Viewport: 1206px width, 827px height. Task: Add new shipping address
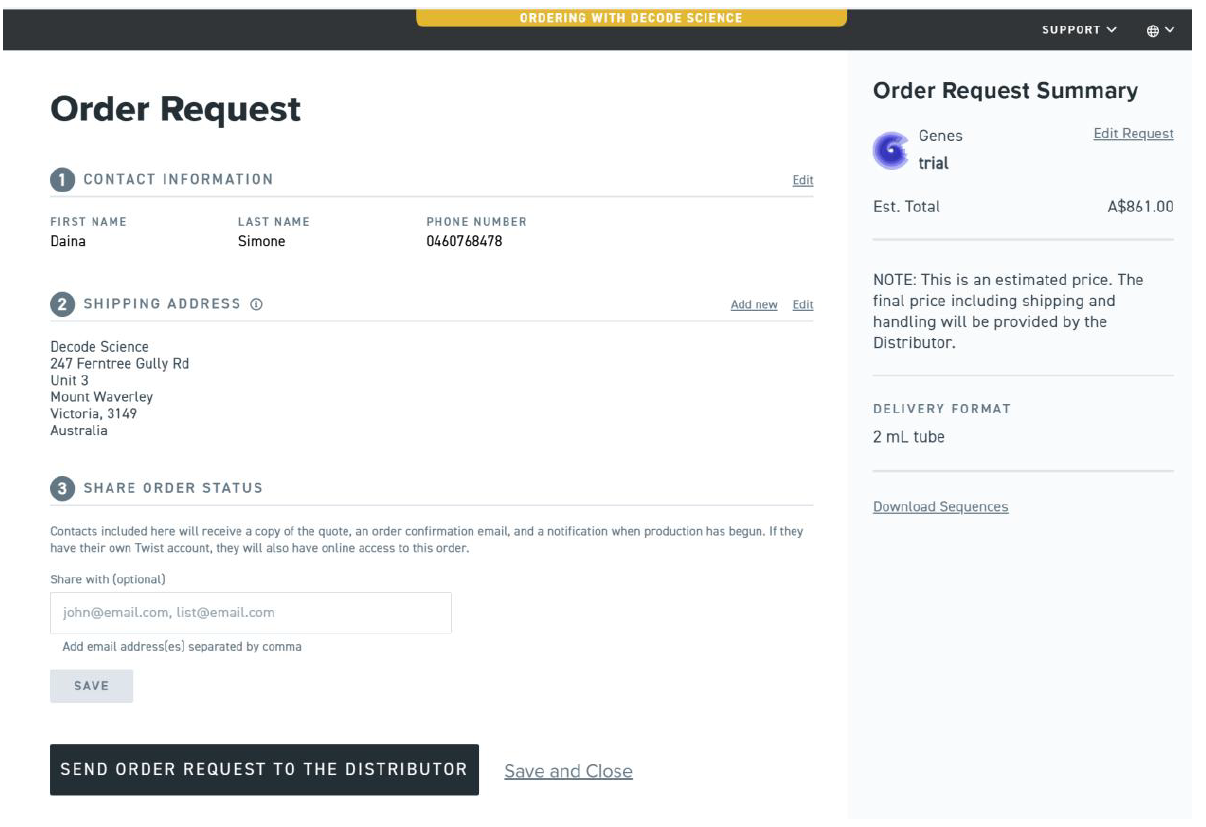753,305
